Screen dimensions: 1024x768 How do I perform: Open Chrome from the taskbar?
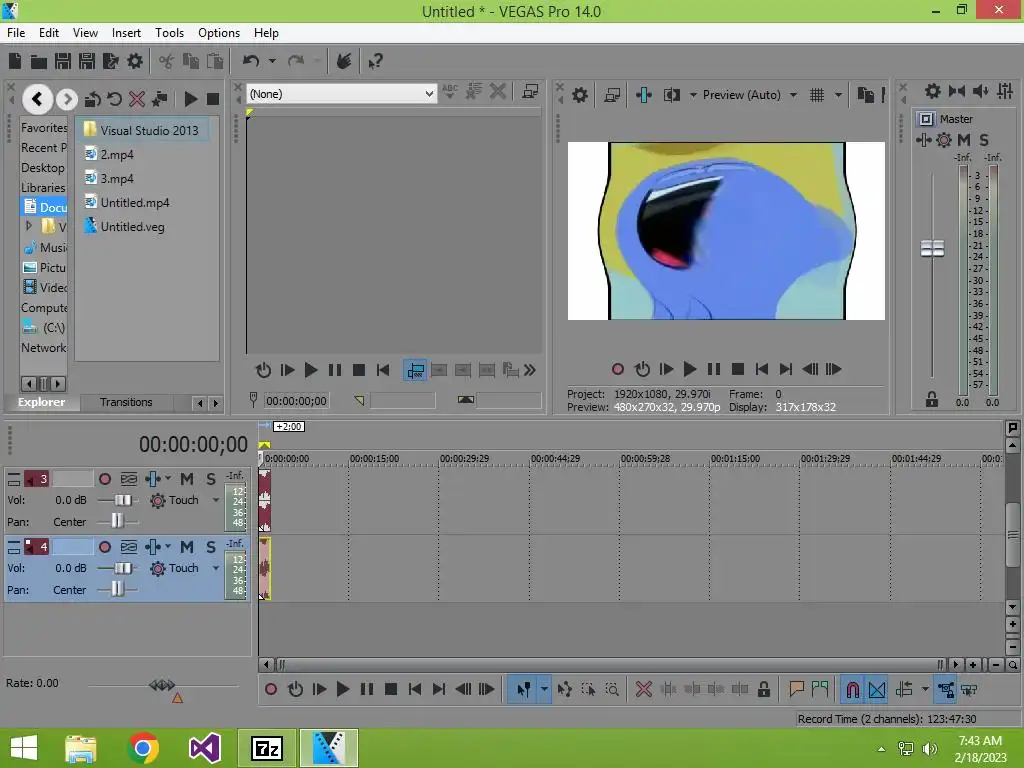pyautogui.click(x=143, y=748)
